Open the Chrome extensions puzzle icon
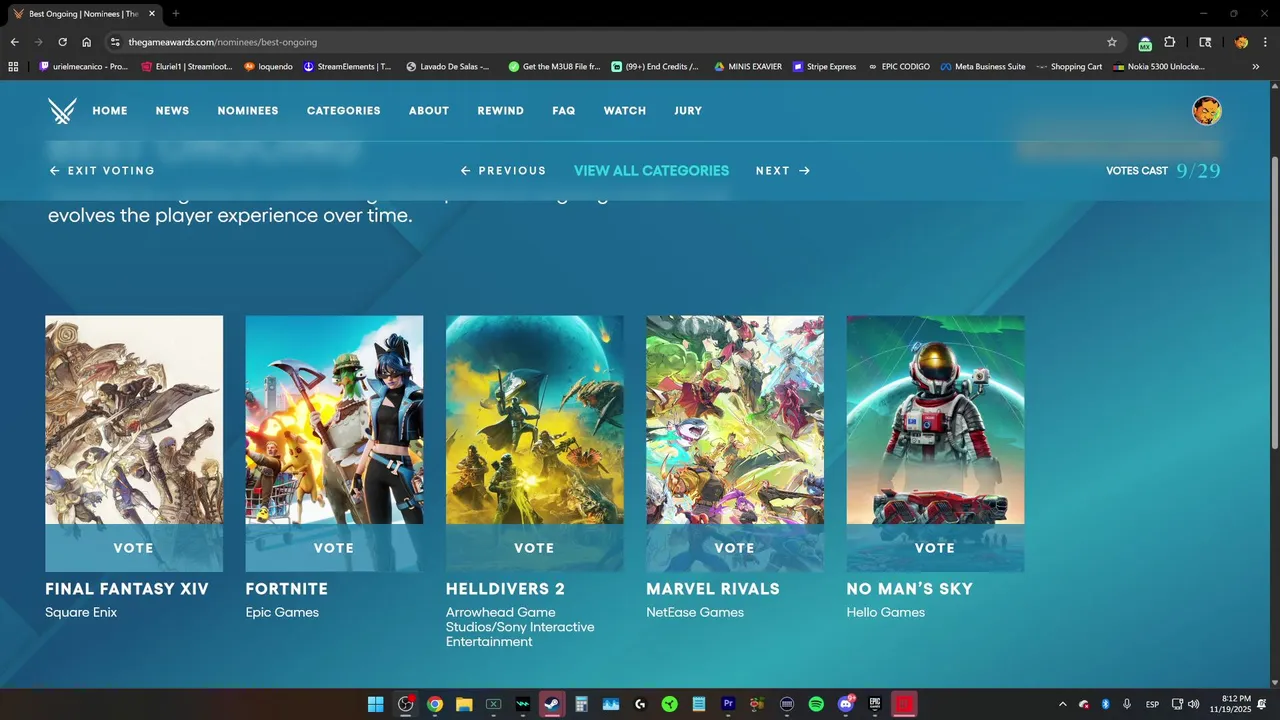Image resolution: width=1280 pixels, height=720 pixels. tap(1170, 42)
